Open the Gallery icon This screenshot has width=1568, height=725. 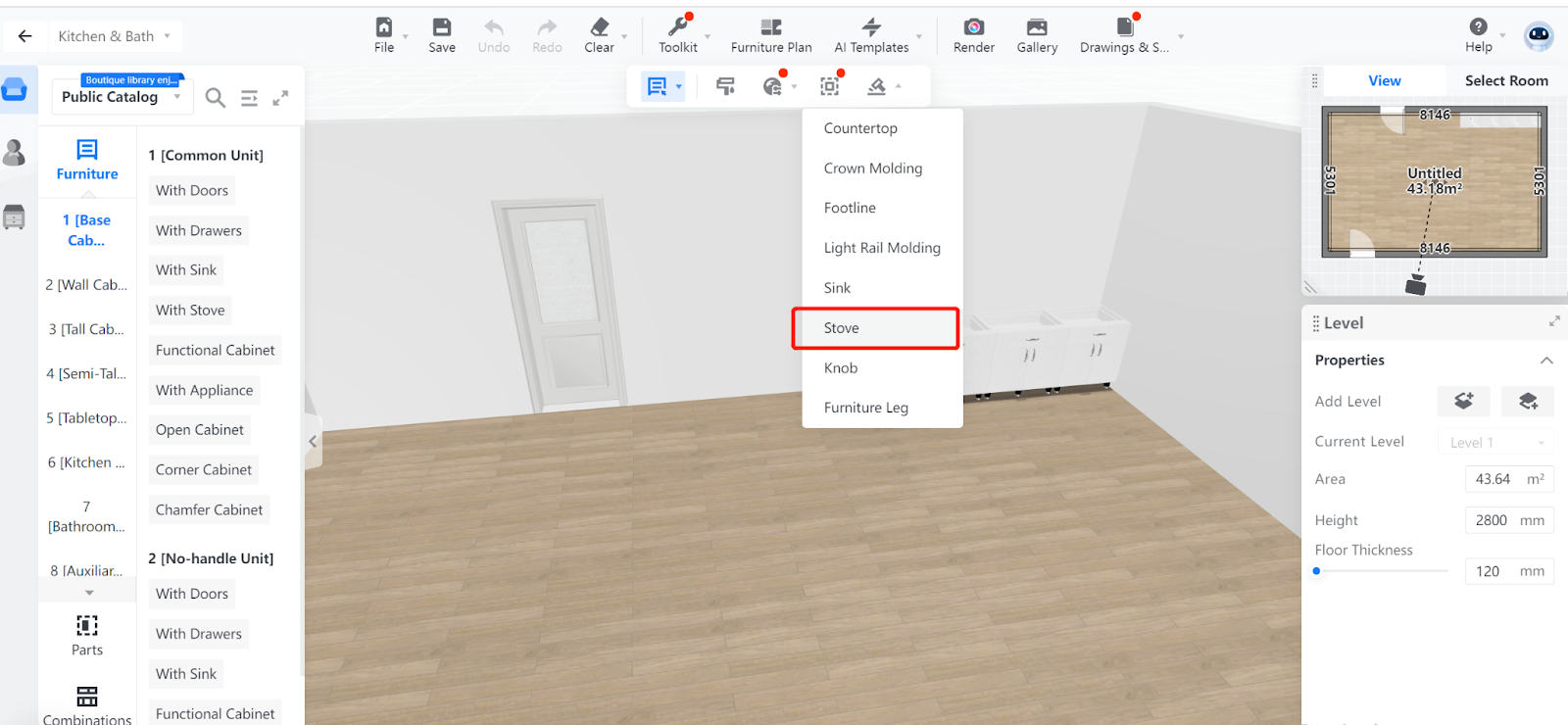pyautogui.click(x=1037, y=27)
